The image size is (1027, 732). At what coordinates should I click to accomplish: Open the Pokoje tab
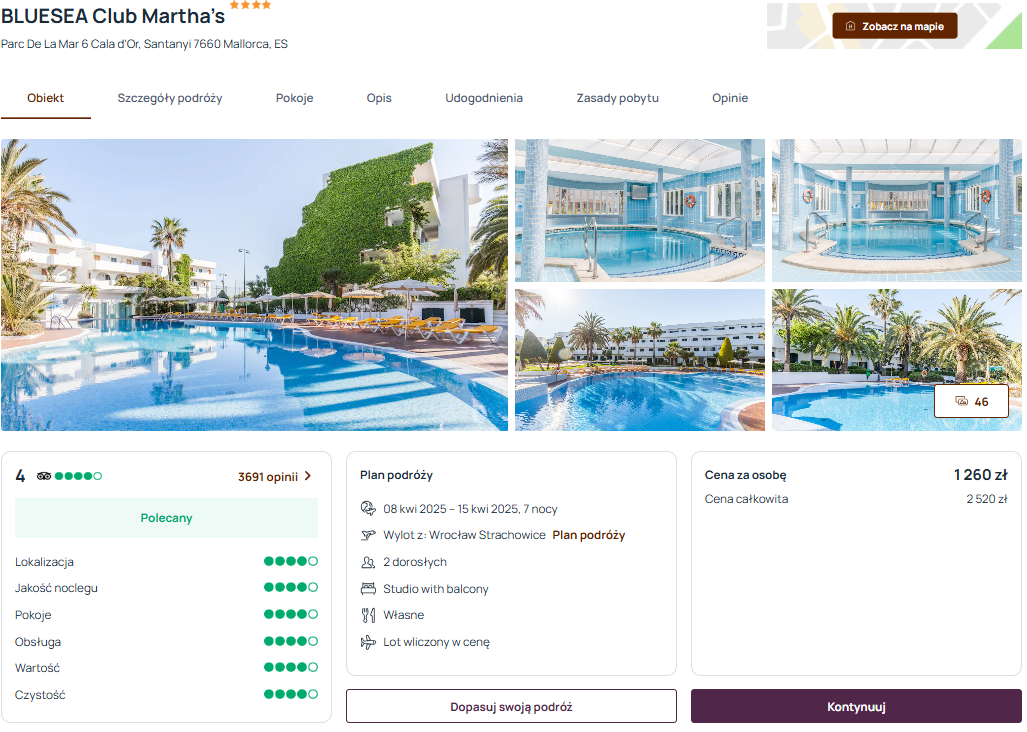(295, 98)
